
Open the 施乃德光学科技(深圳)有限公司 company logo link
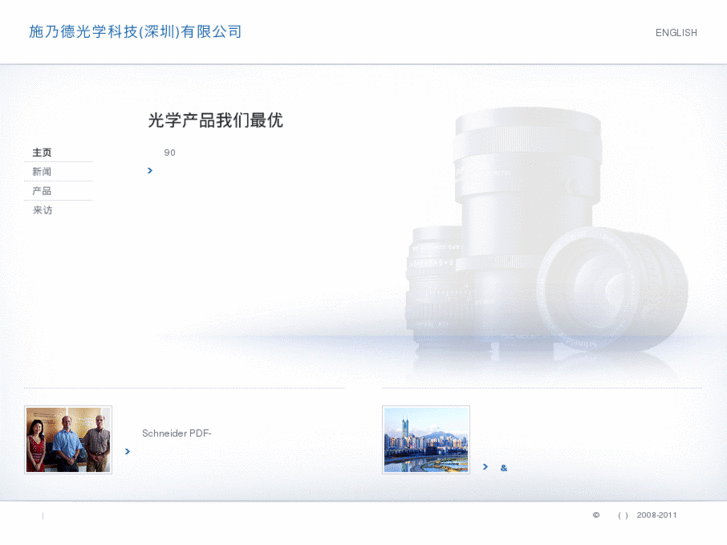tap(135, 32)
